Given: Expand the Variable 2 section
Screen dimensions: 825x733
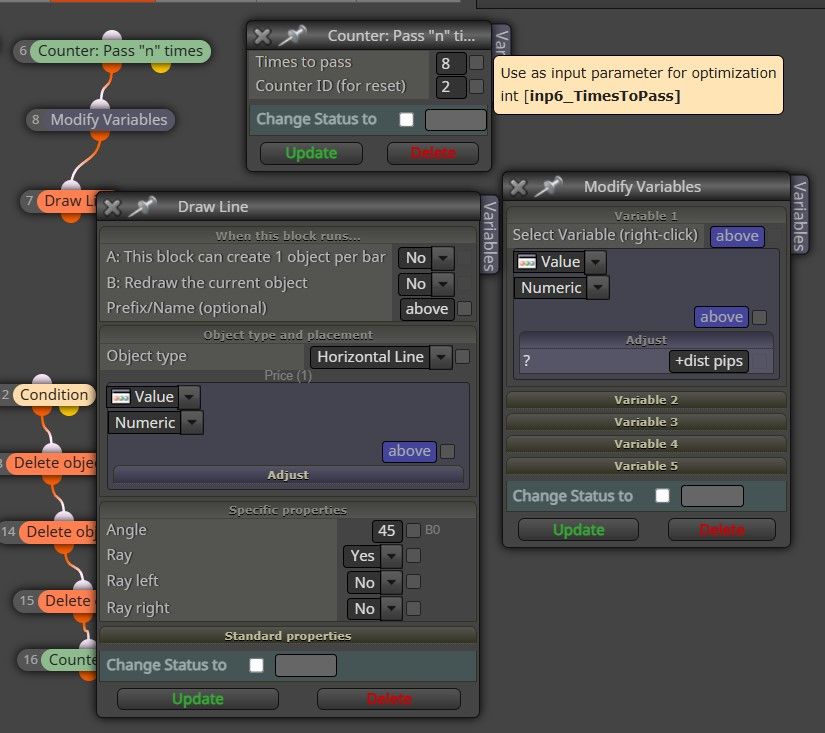Looking at the screenshot, I should 646,400.
